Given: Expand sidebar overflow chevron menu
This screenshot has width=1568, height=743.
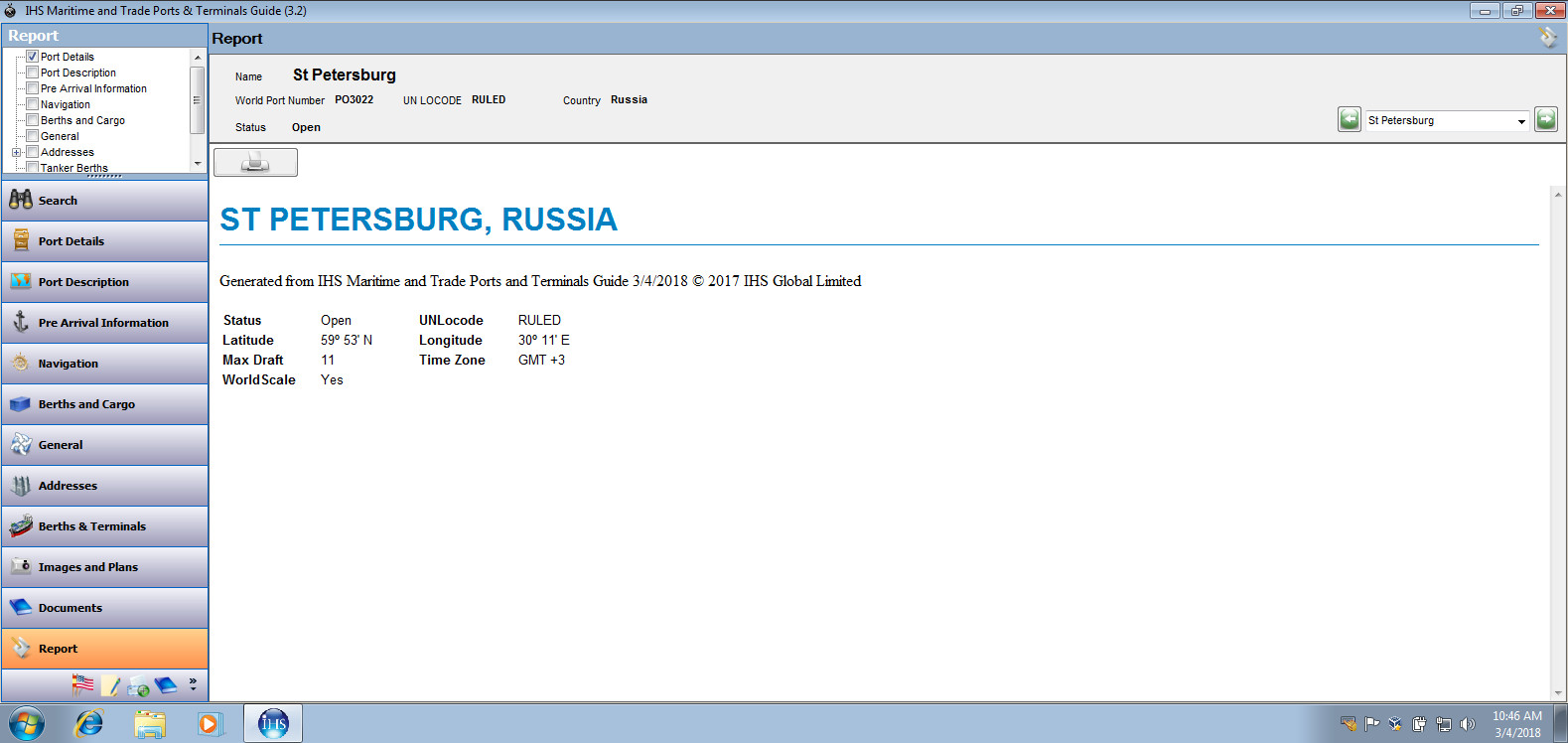Looking at the screenshot, I should tap(193, 684).
